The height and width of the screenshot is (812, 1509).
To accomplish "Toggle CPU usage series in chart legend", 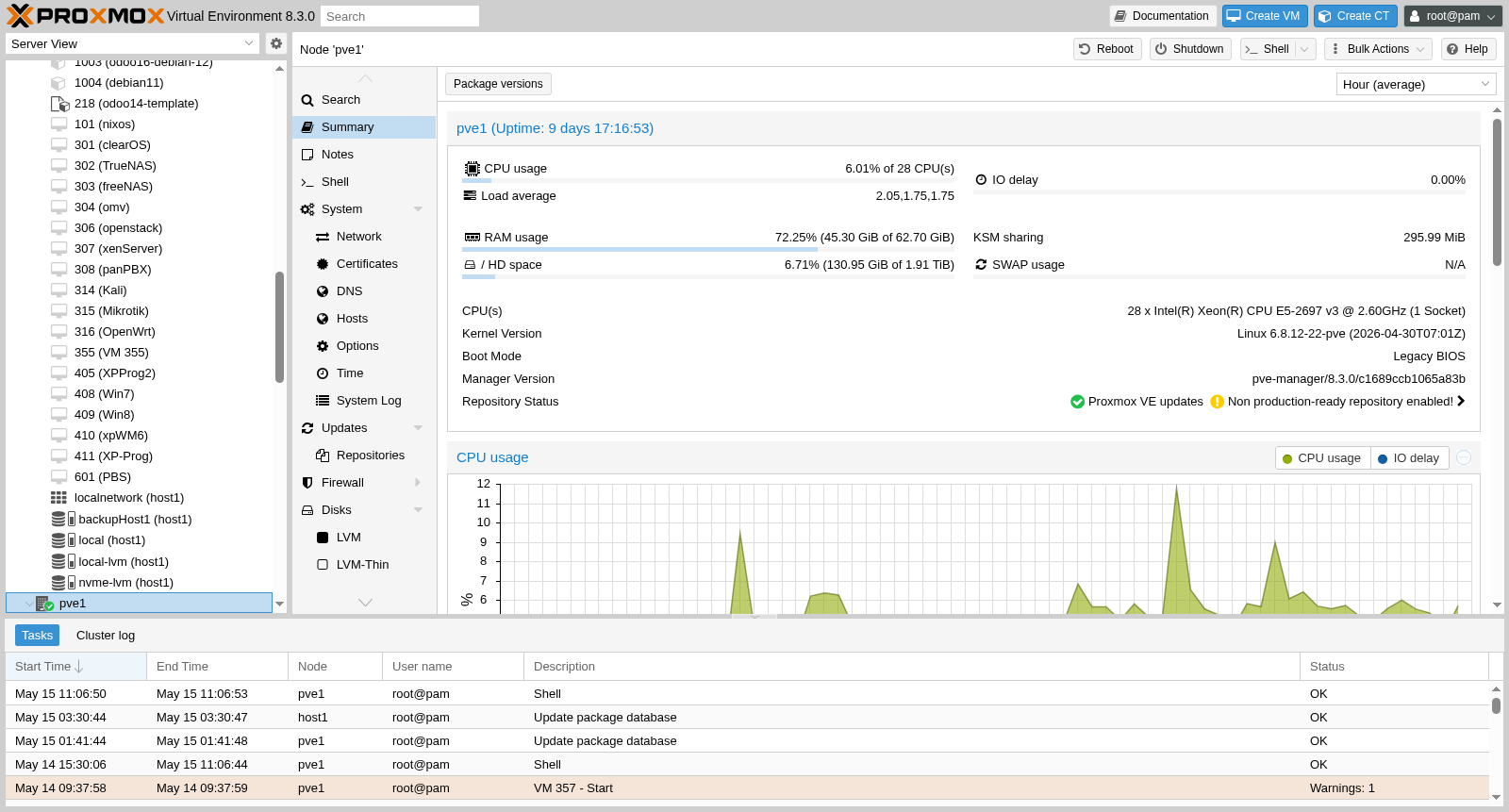I will tap(1322, 458).
